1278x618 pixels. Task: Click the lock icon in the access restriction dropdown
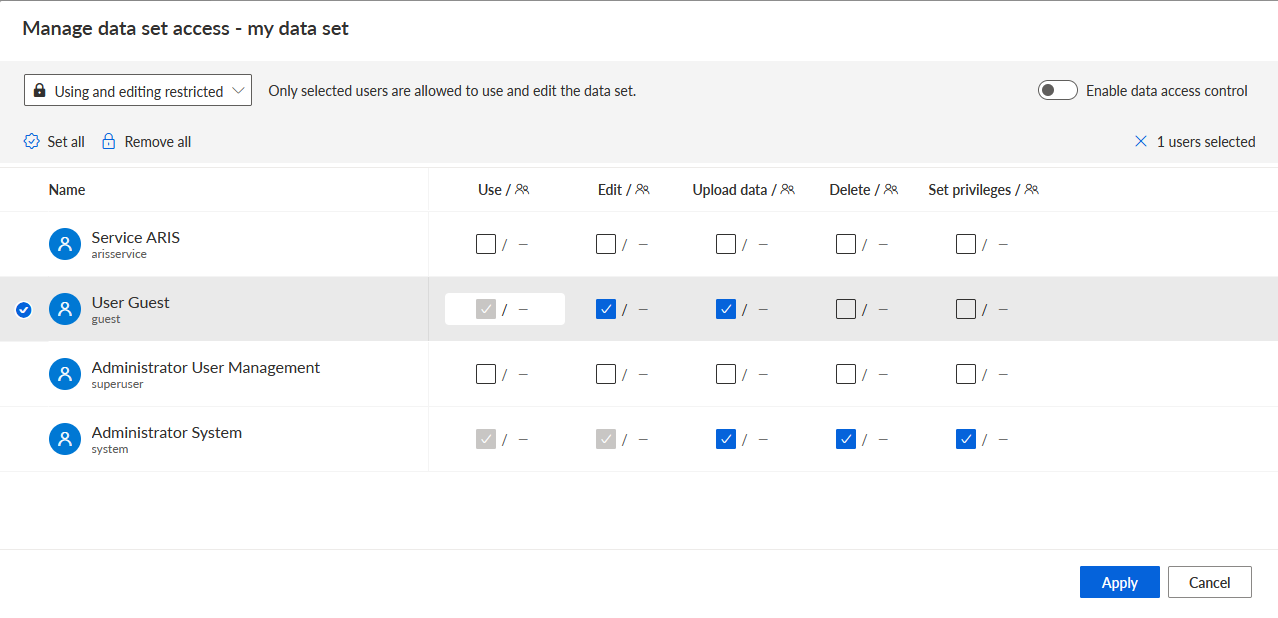(39, 91)
